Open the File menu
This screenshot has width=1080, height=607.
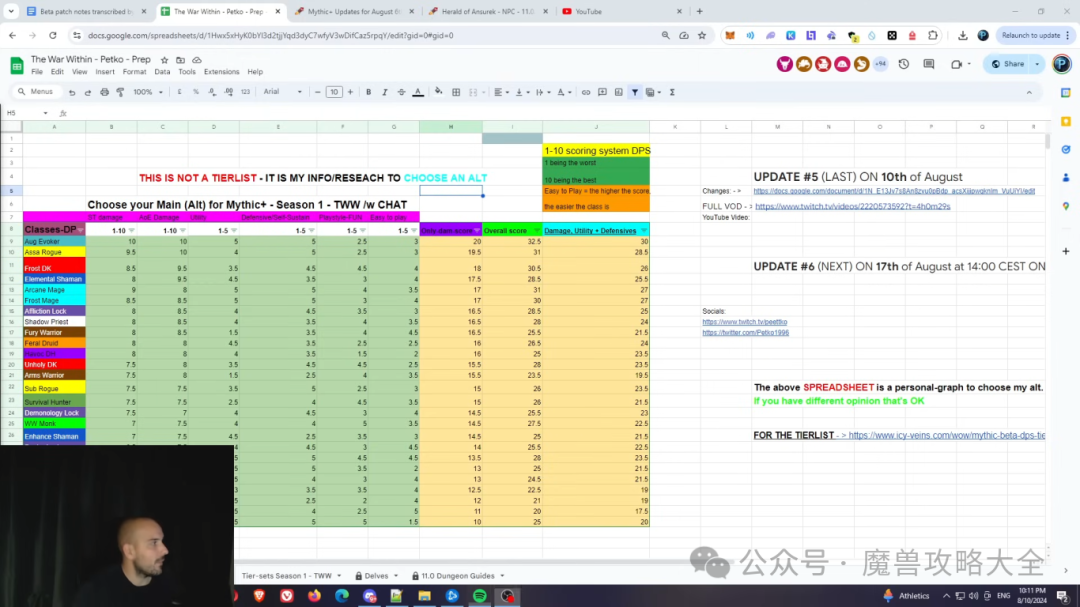point(37,72)
